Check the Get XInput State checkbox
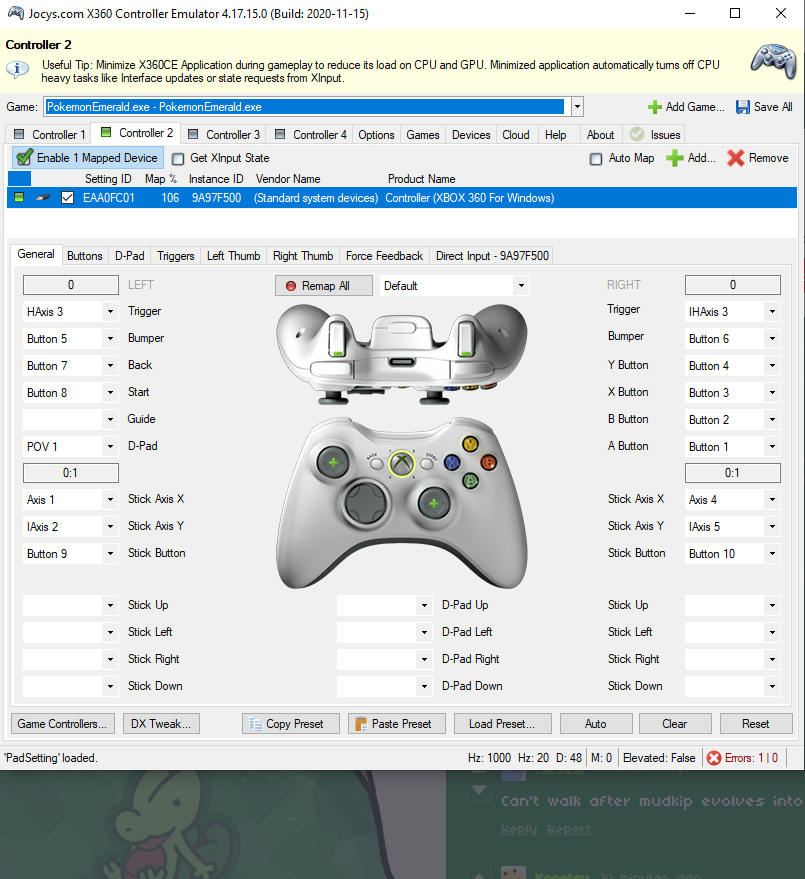The width and height of the screenshot is (805, 879). (178, 159)
